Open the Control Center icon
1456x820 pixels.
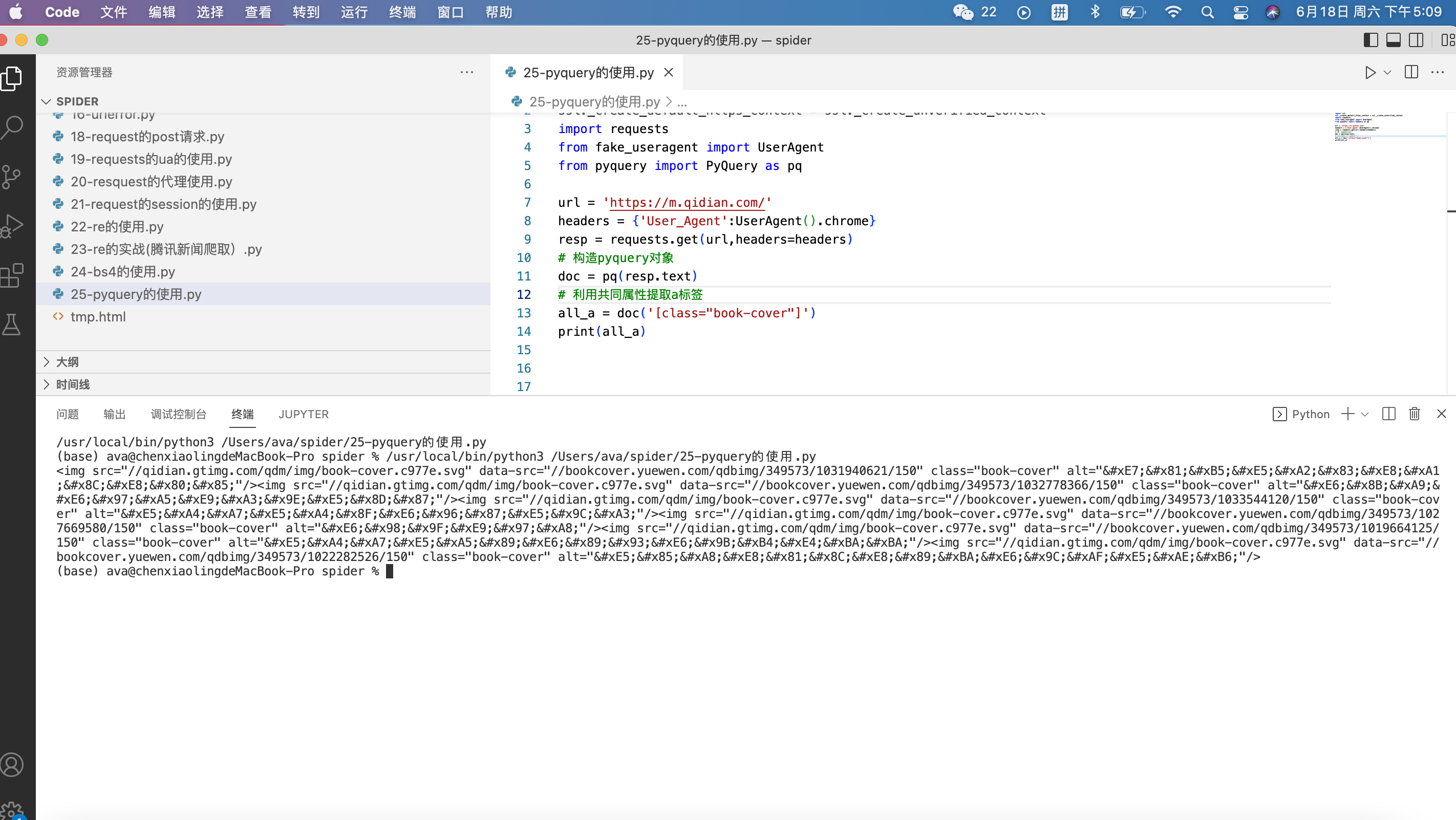(1240, 12)
